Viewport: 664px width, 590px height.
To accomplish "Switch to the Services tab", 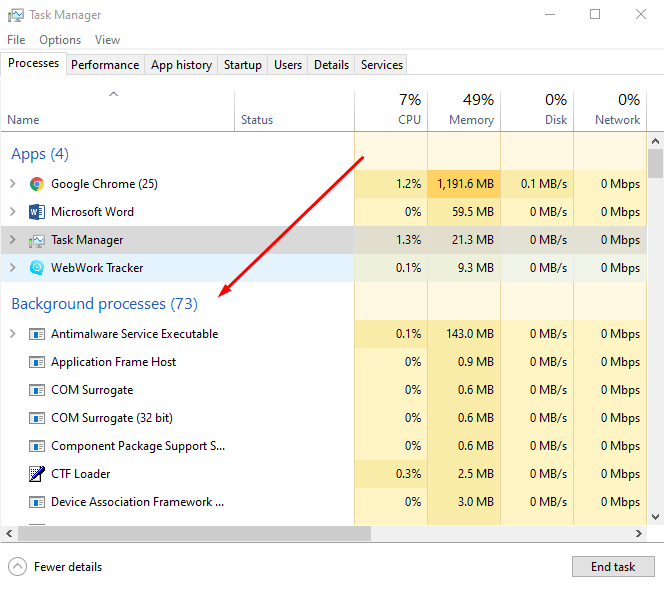I will 382,65.
